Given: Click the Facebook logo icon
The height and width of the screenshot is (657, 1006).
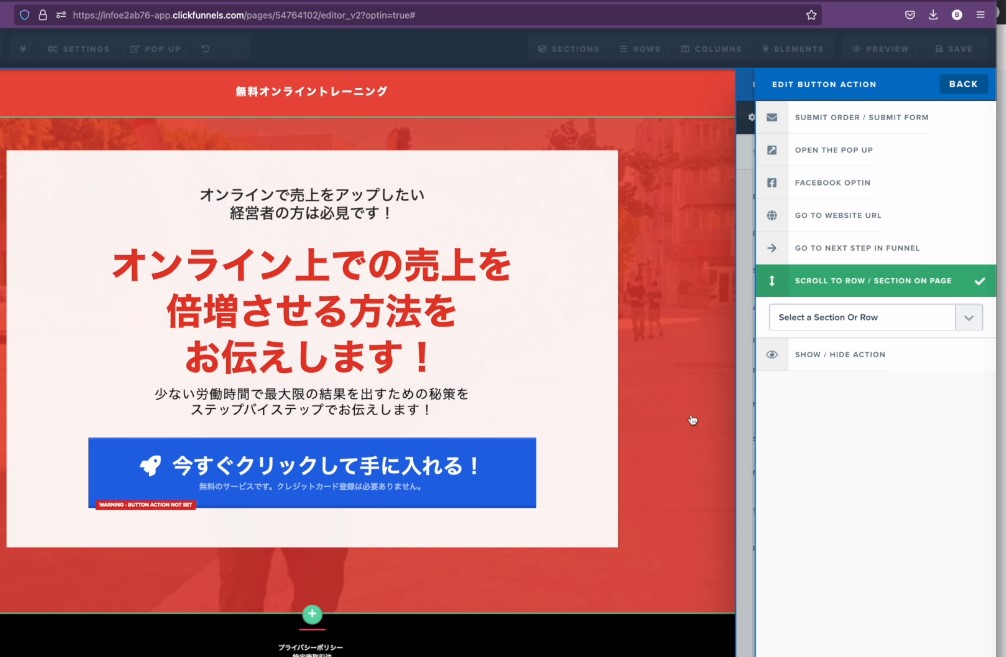Looking at the screenshot, I should pyautogui.click(x=772, y=183).
